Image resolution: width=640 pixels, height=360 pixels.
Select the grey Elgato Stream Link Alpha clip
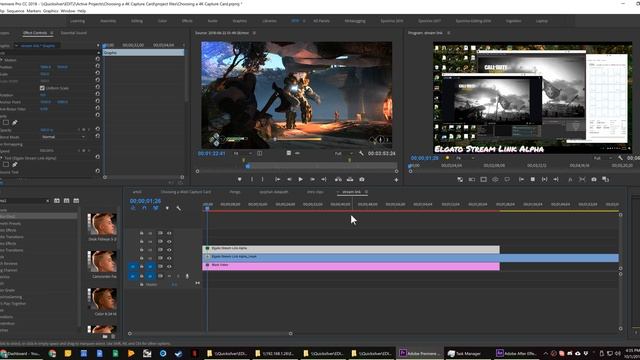coord(351,249)
